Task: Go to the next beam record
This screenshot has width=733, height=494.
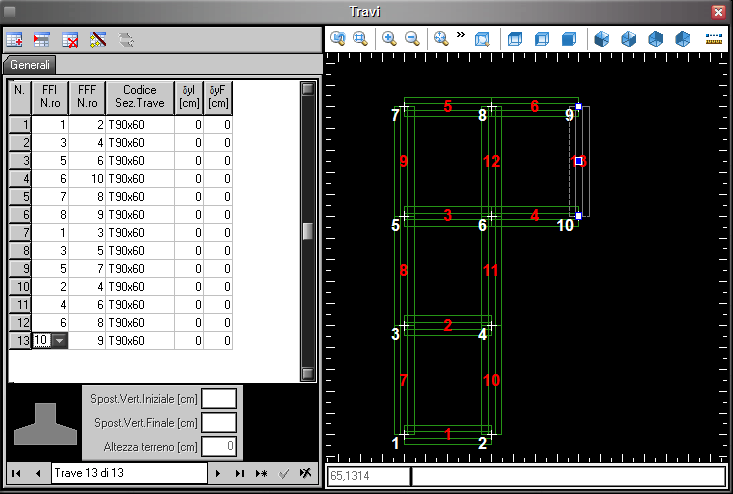Action: point(217,472)
